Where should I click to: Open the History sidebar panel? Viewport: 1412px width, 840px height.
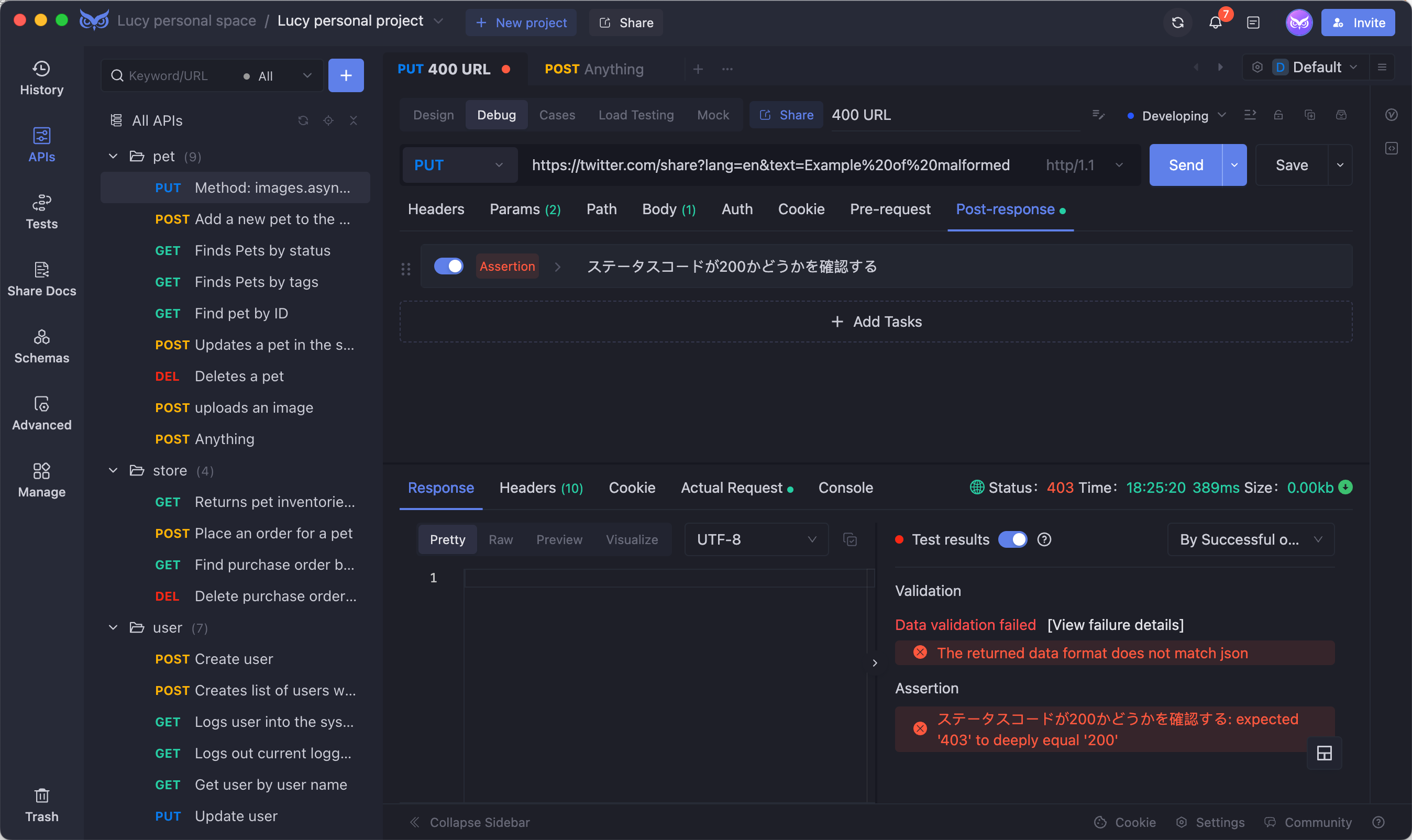point(41,78)
